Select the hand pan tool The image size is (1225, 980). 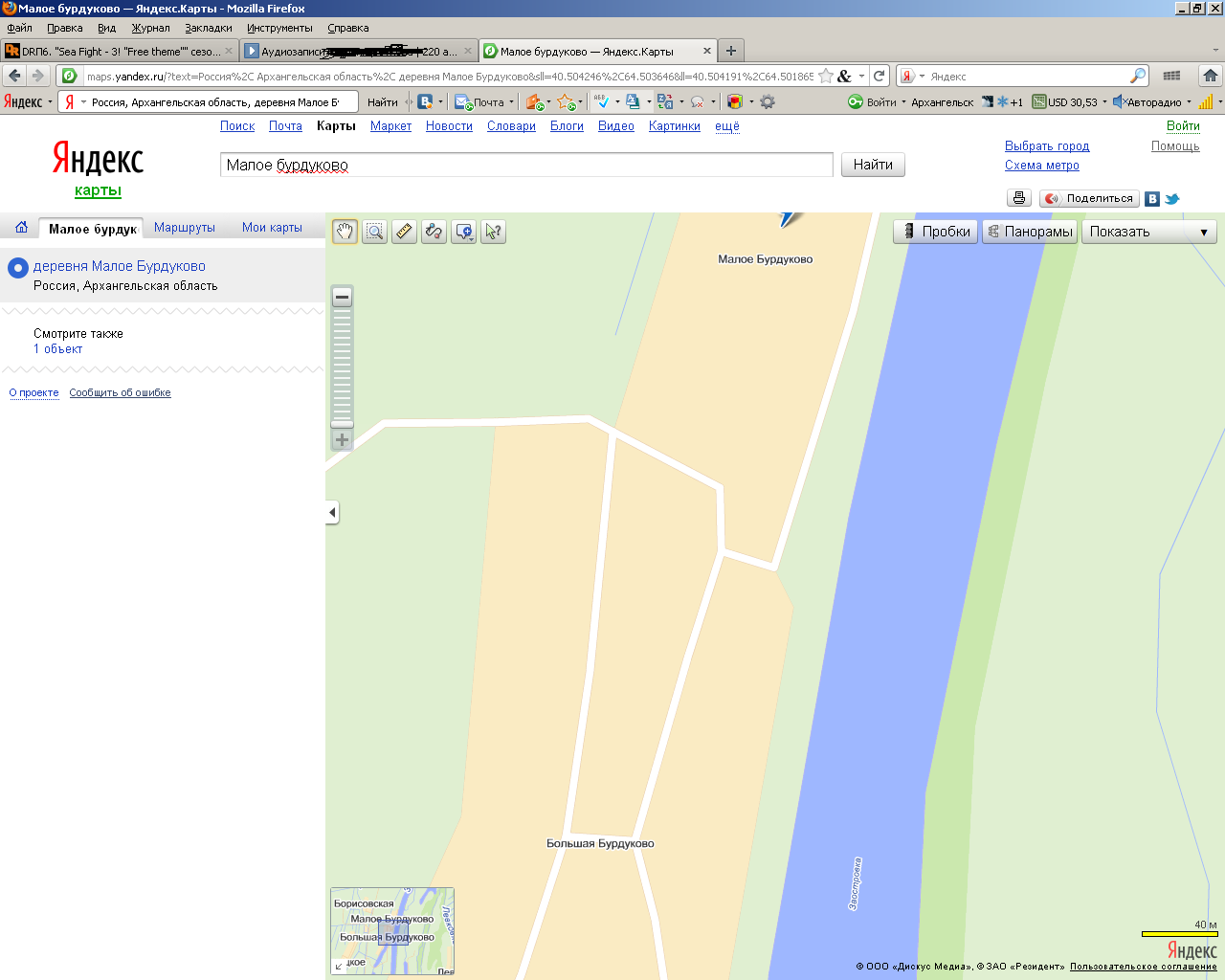coord(345,232)
